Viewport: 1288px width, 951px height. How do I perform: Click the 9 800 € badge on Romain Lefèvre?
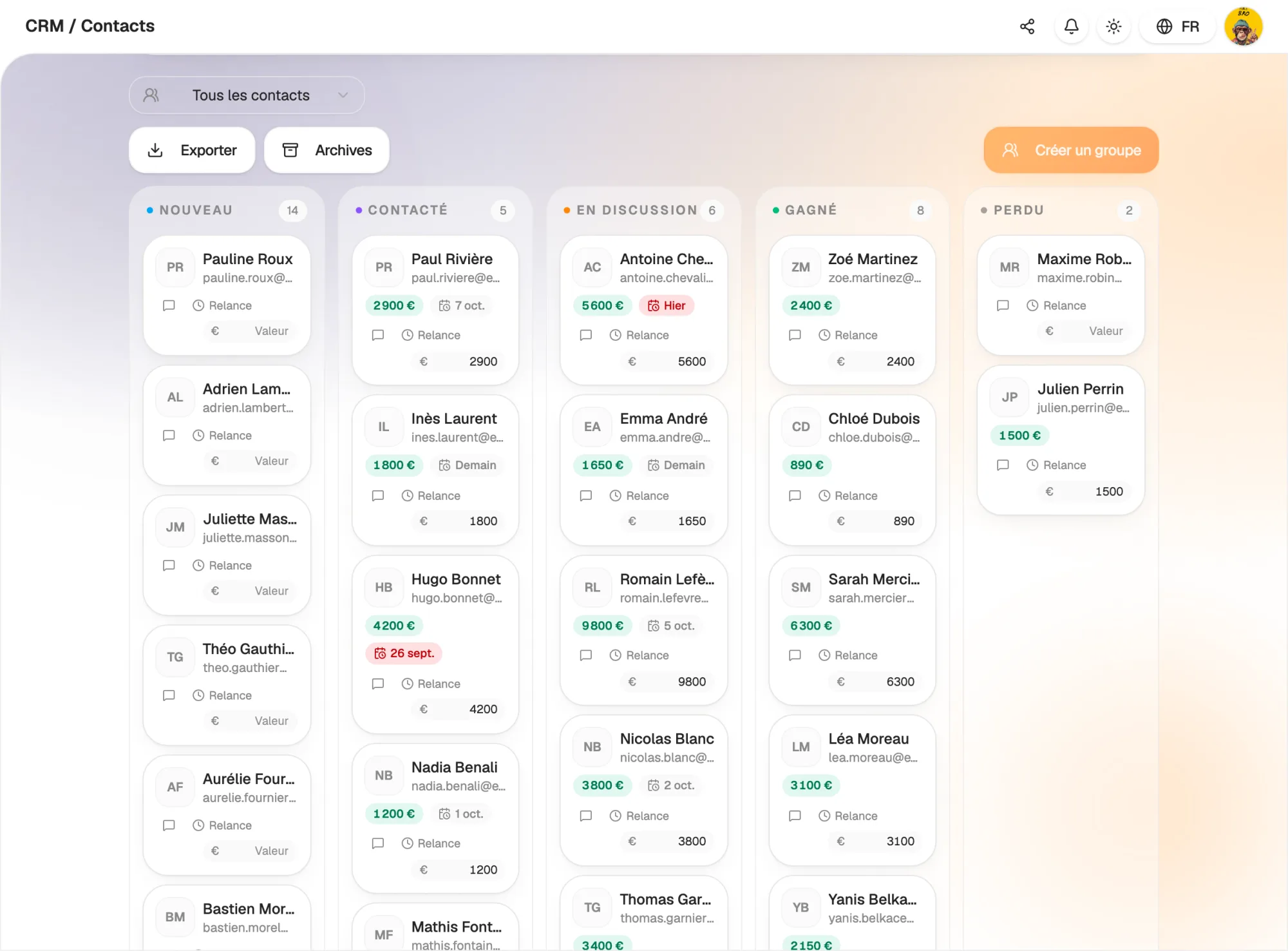[602, 626]
